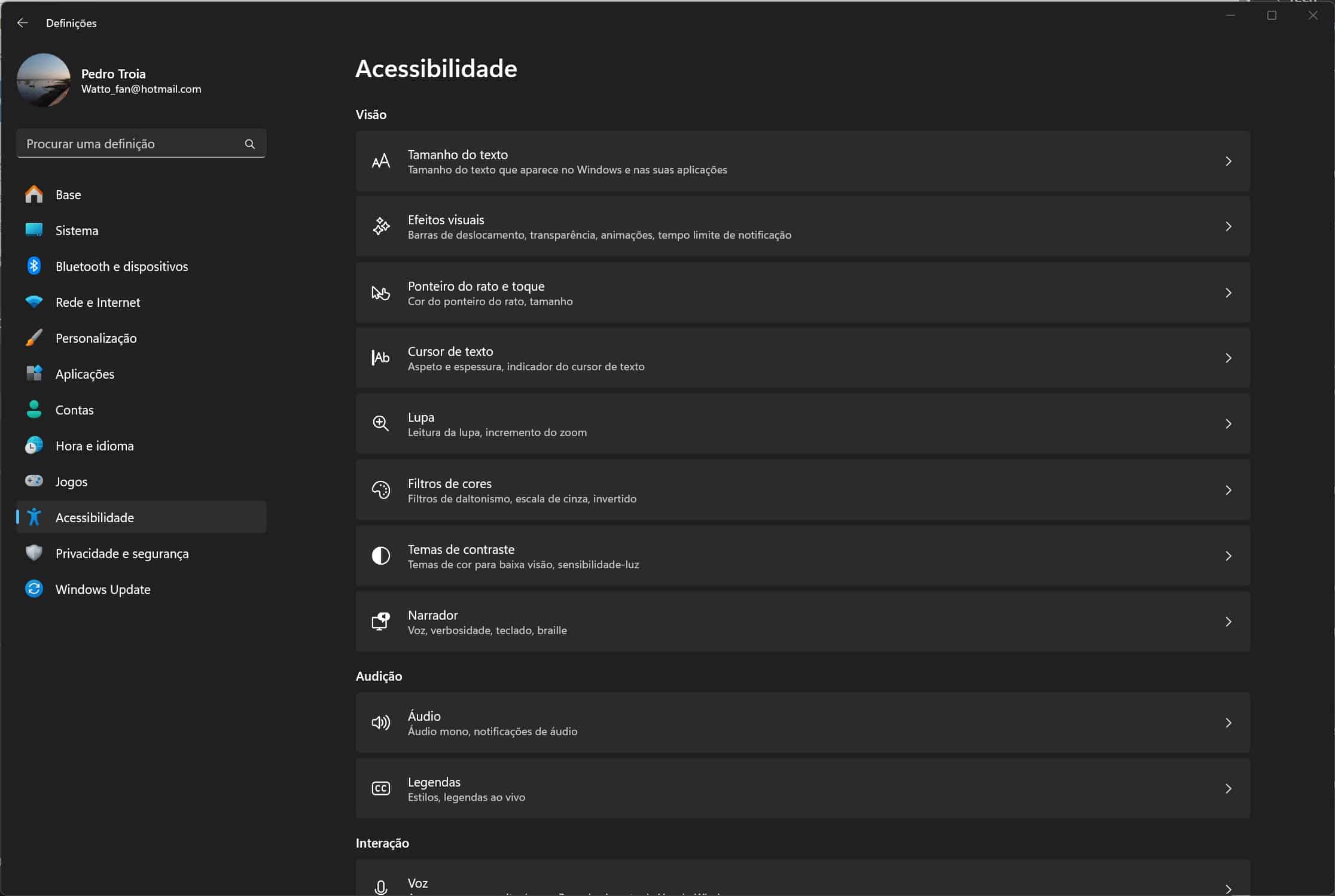
Task: Open Áudio settings via its chevron
Action: click(1228, 723)
